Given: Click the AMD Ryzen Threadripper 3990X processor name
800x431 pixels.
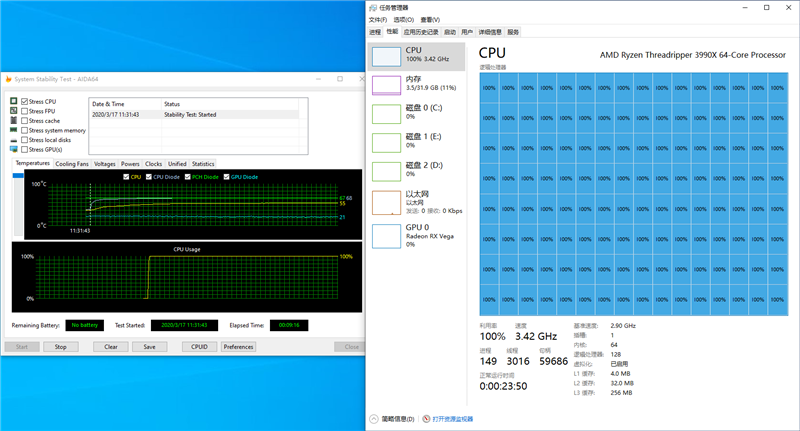Looking at the screenshot, I should (692, 55).
